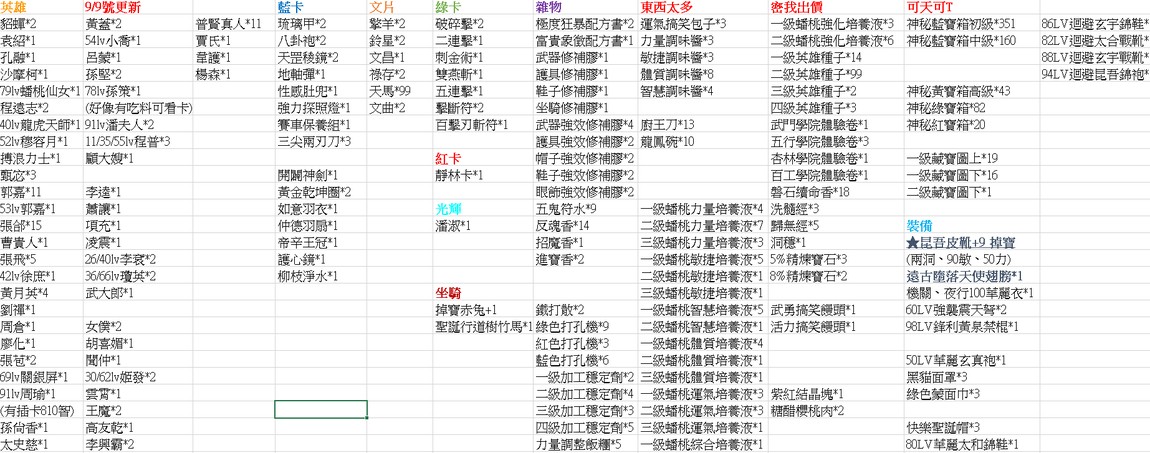
Task: Select the 綠卡 header cell
Action: (x=448, y=7)
